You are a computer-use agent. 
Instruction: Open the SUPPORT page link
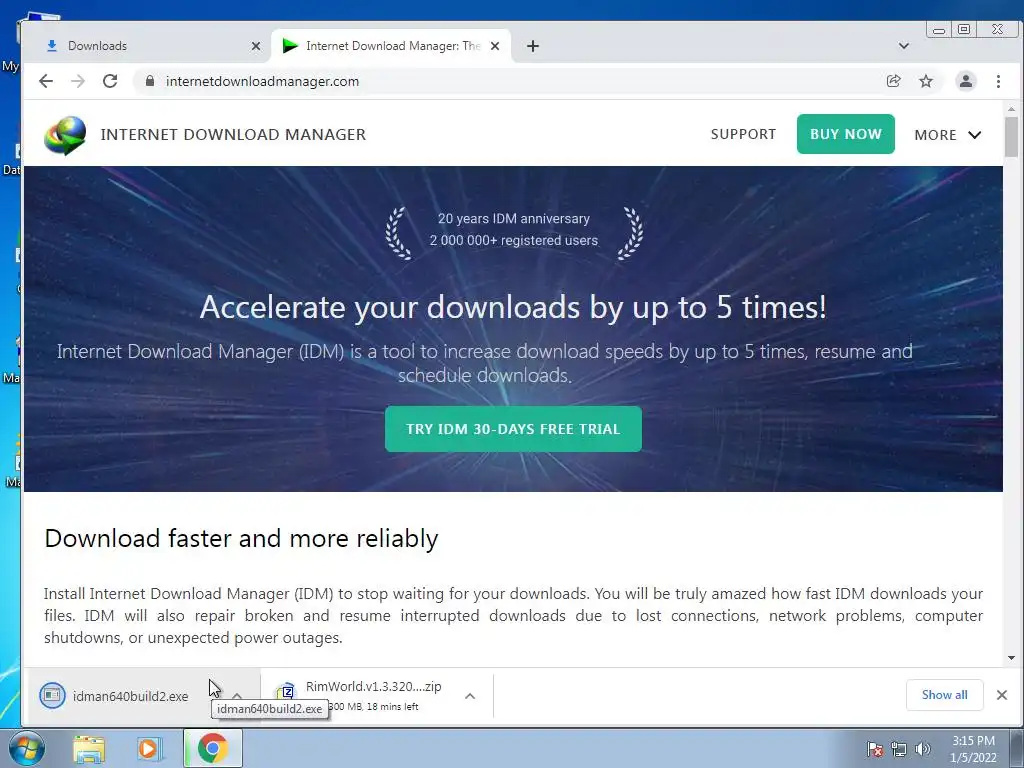tap(743, 134)
